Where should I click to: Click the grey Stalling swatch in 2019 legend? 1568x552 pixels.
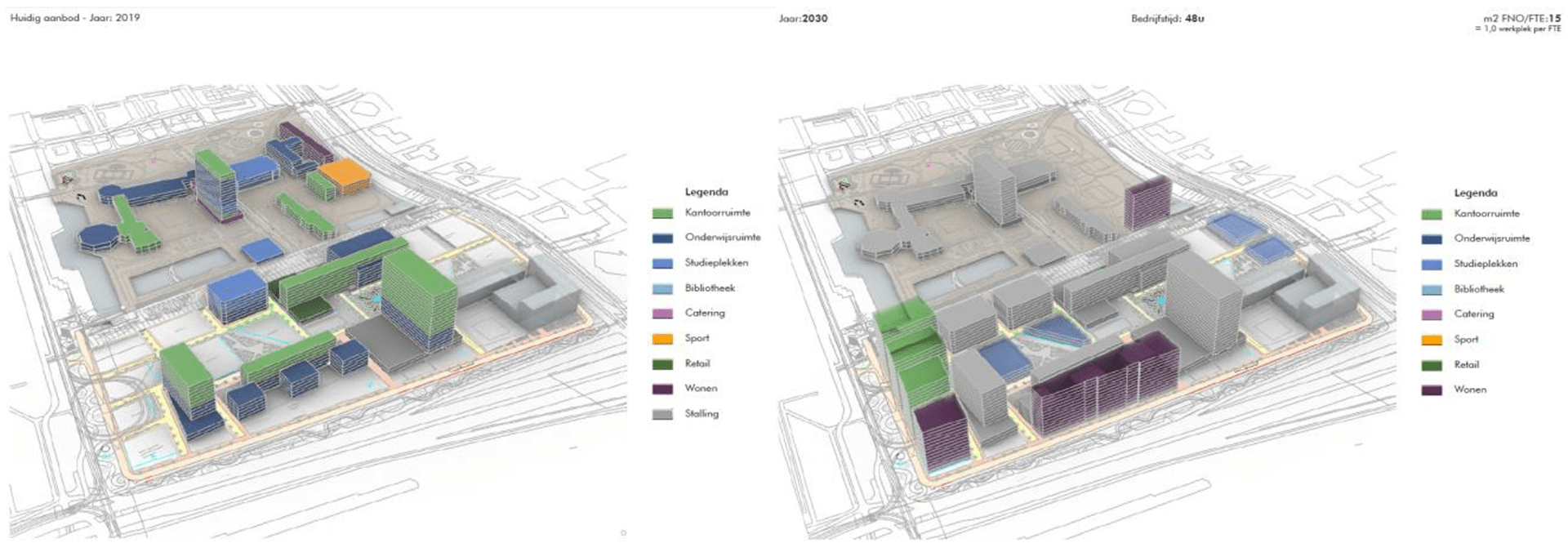point(662,415)
